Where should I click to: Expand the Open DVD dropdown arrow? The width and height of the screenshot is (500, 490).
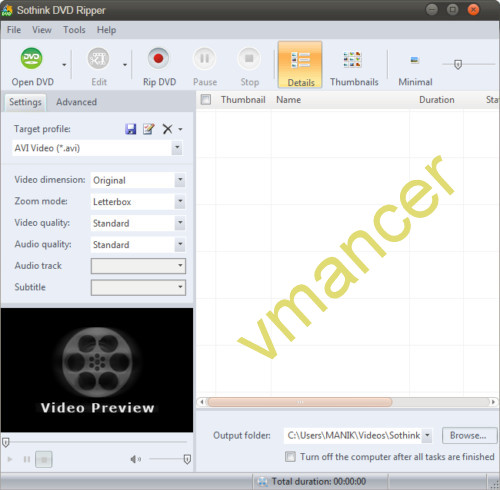coord(64,65)
